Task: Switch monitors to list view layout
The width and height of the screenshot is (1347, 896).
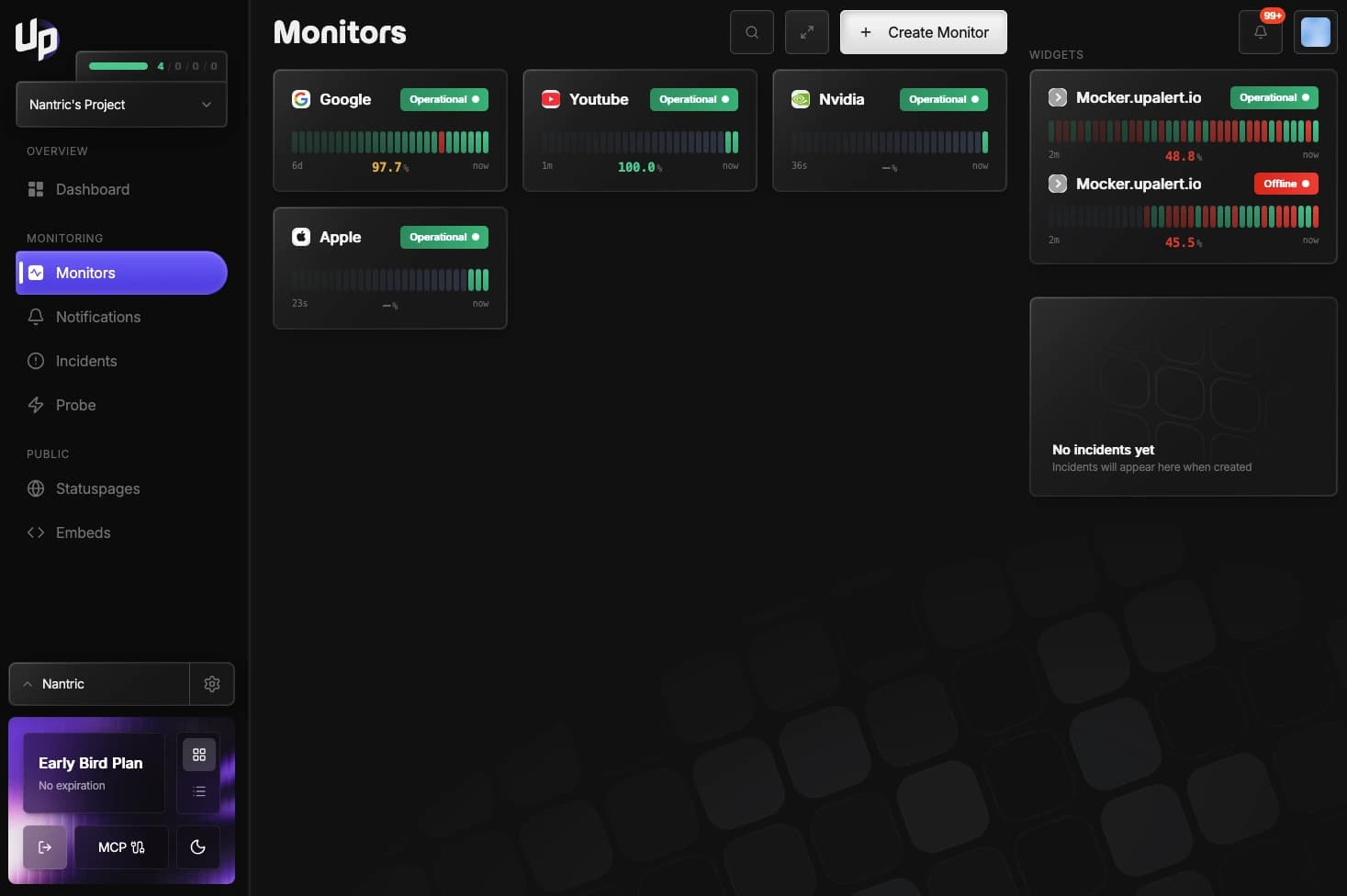Action: (199, 790)
